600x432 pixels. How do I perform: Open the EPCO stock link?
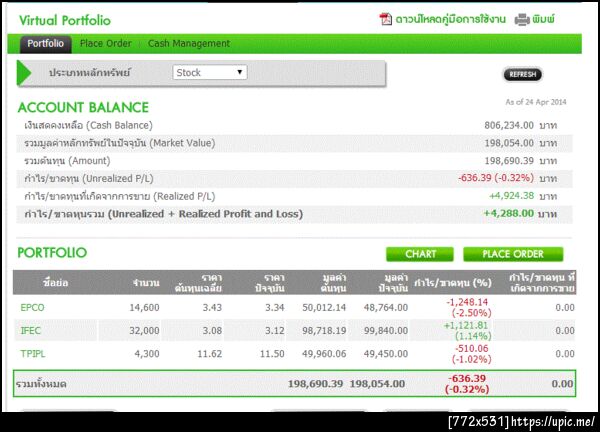pyautogui.click(x=33, y=308)
